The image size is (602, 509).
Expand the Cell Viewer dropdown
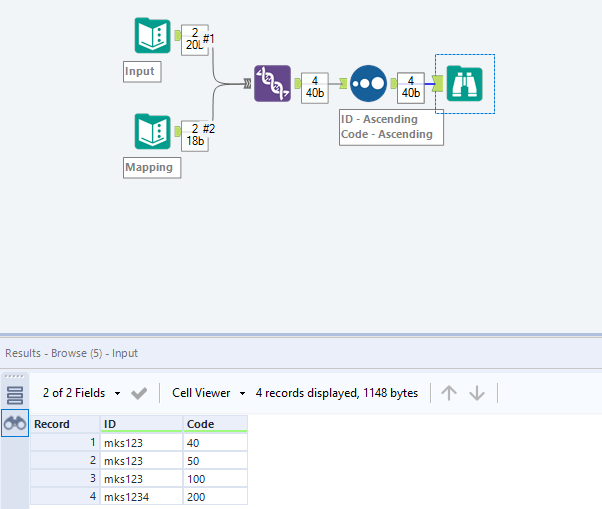(209, 393)
